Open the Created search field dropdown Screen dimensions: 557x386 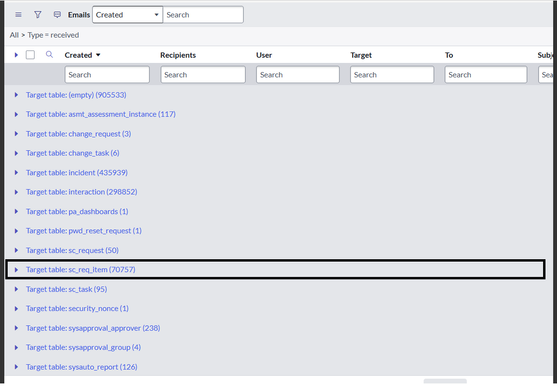tap(128, 15)
